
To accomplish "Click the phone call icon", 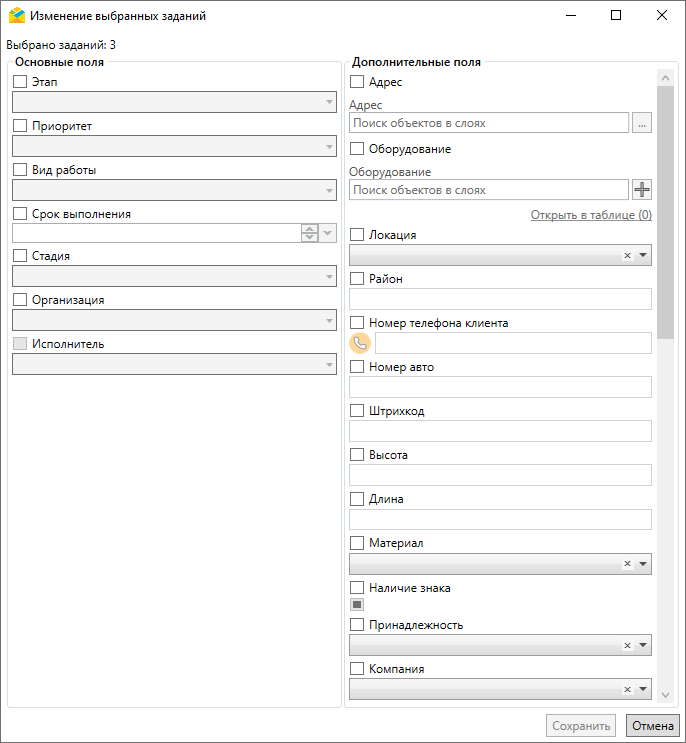I will click(x=360, y=343).
